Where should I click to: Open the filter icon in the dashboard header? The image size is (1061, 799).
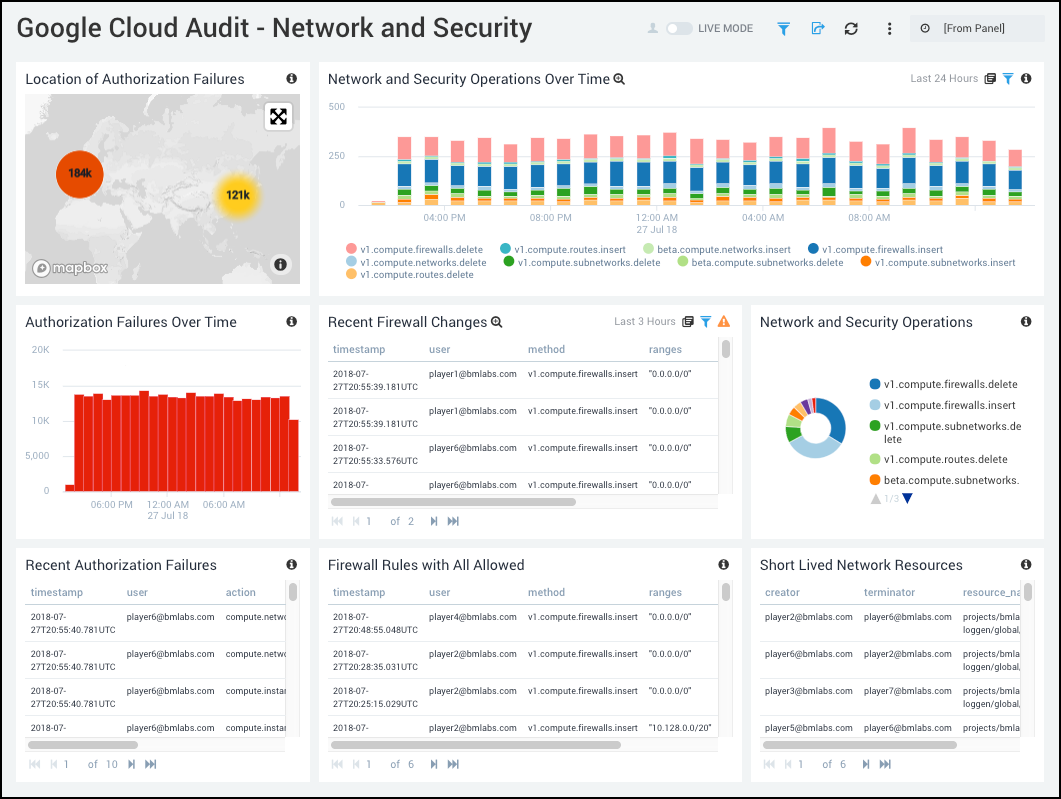click(x=783, y=28)
